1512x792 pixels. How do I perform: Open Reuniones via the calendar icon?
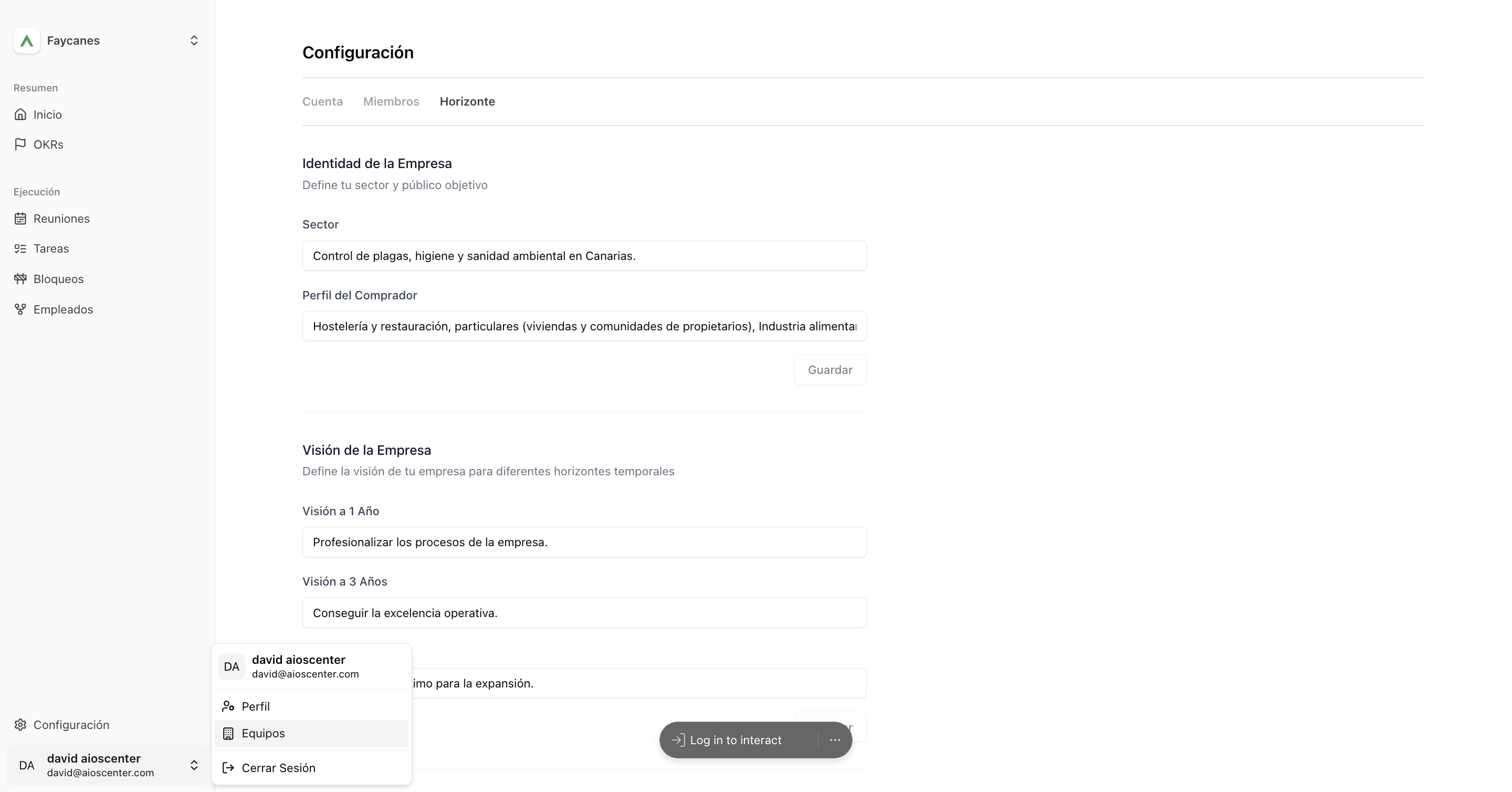click(x=20, y=218)
